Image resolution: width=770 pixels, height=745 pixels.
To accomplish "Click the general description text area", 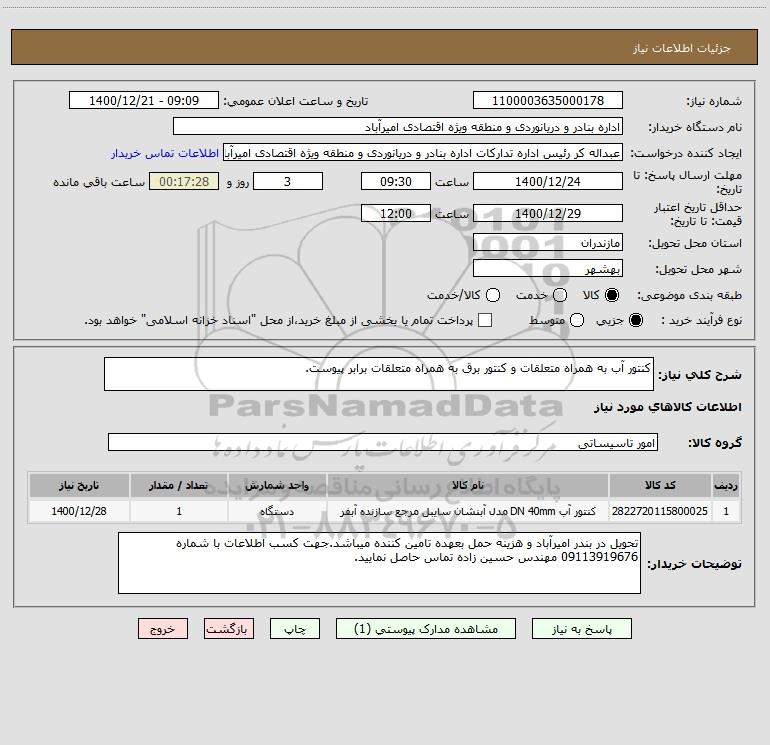I will 379,374.
